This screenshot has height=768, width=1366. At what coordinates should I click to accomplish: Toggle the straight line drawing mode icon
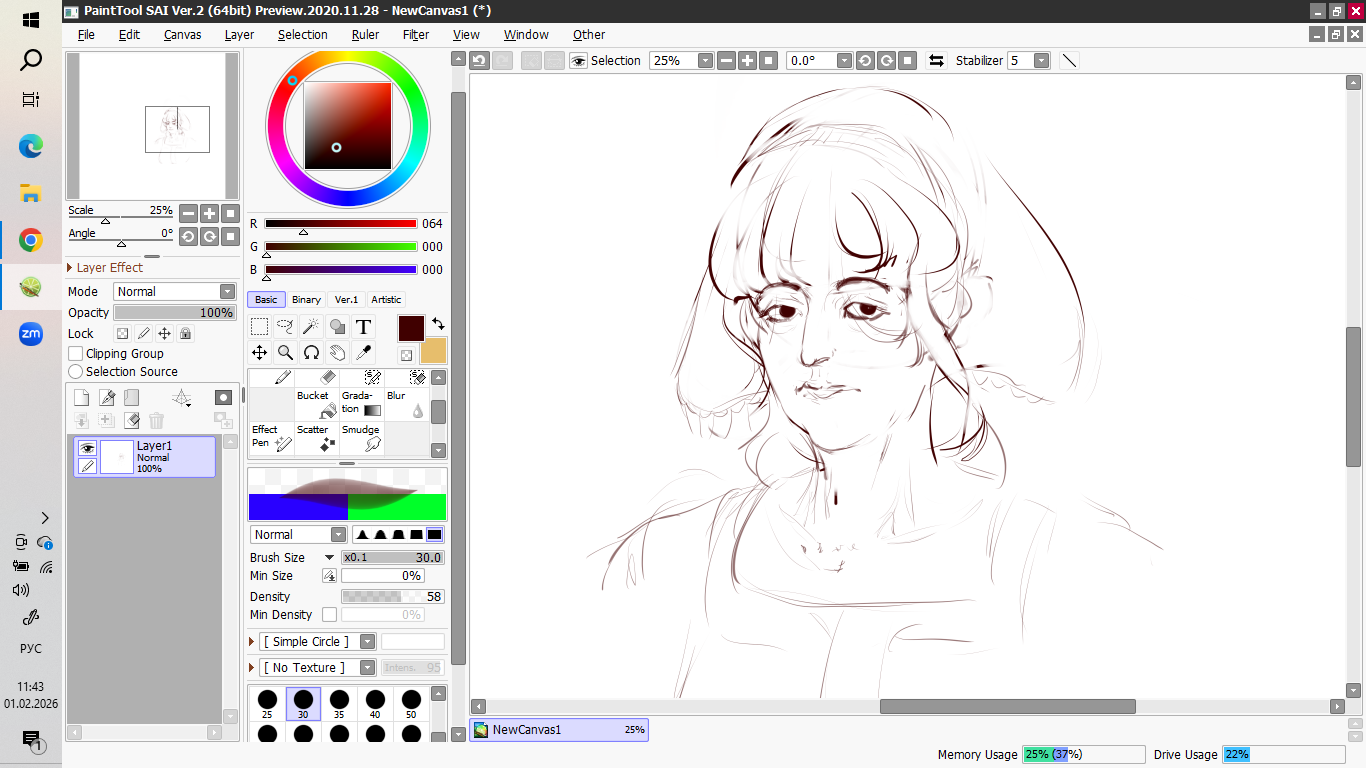(x=1069, y=61)
